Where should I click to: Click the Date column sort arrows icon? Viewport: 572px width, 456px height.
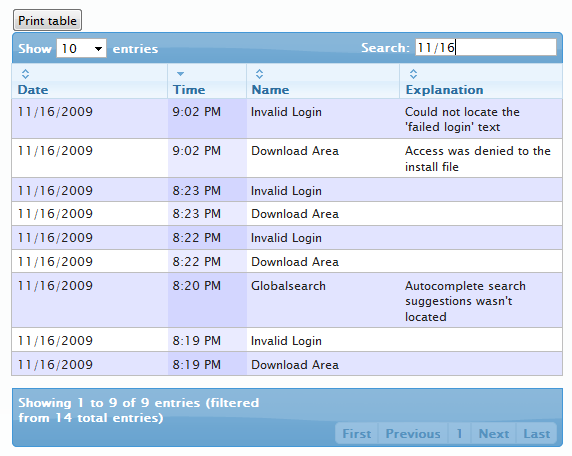pyautogui.click(x=25, y=74)
